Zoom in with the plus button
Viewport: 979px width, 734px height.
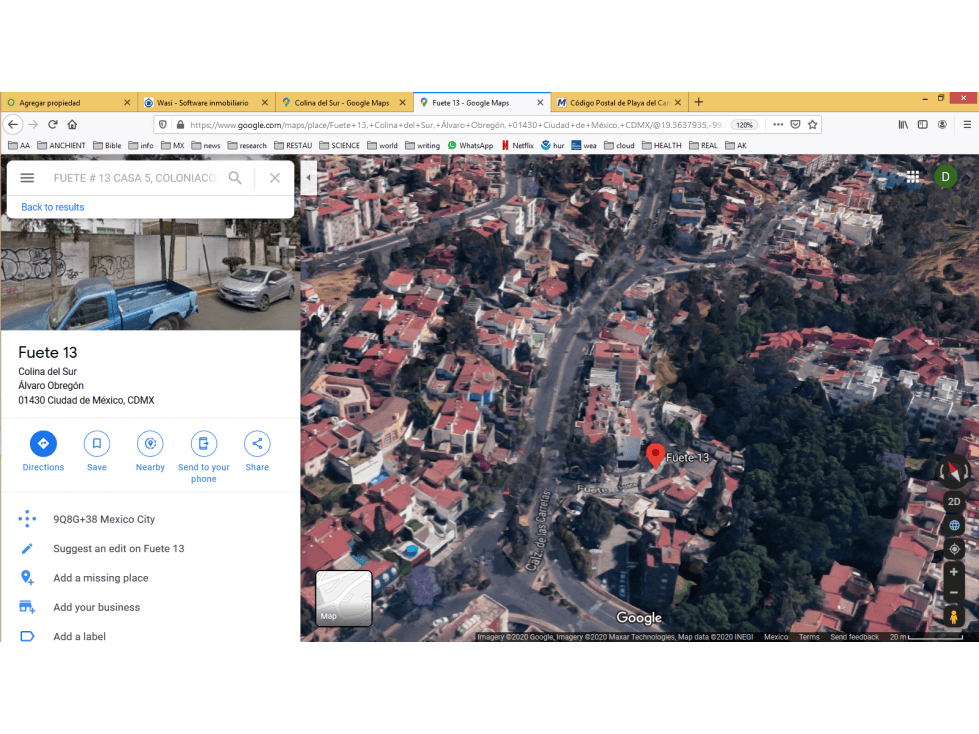pos(953,572)
